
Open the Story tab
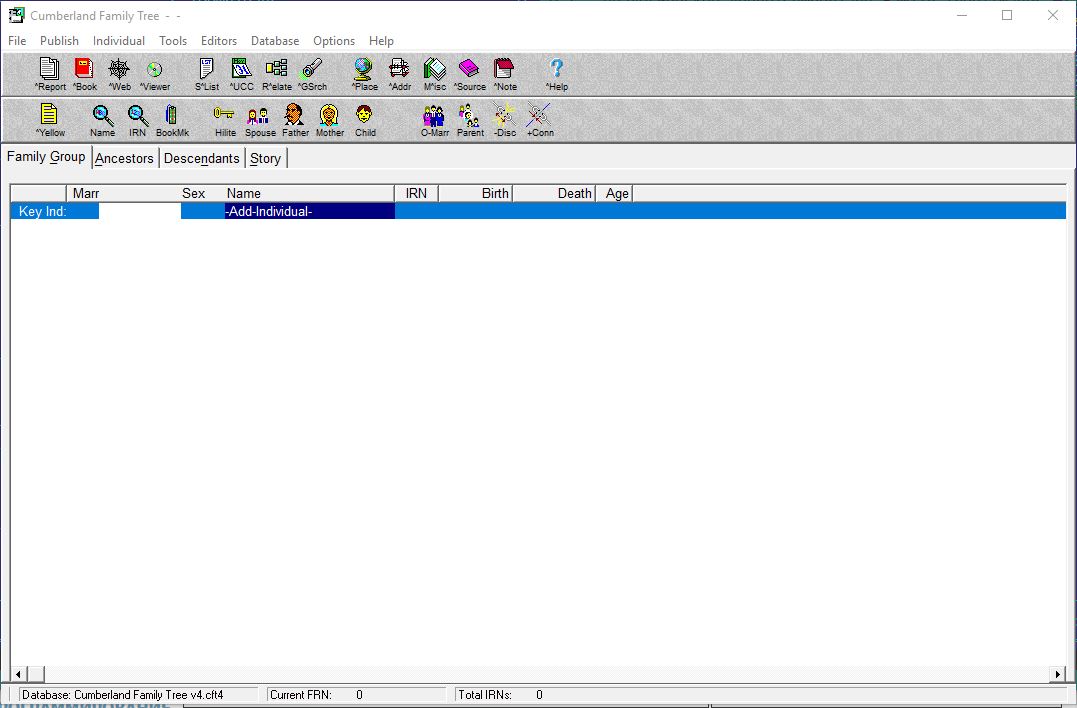[x=265, y=158]
